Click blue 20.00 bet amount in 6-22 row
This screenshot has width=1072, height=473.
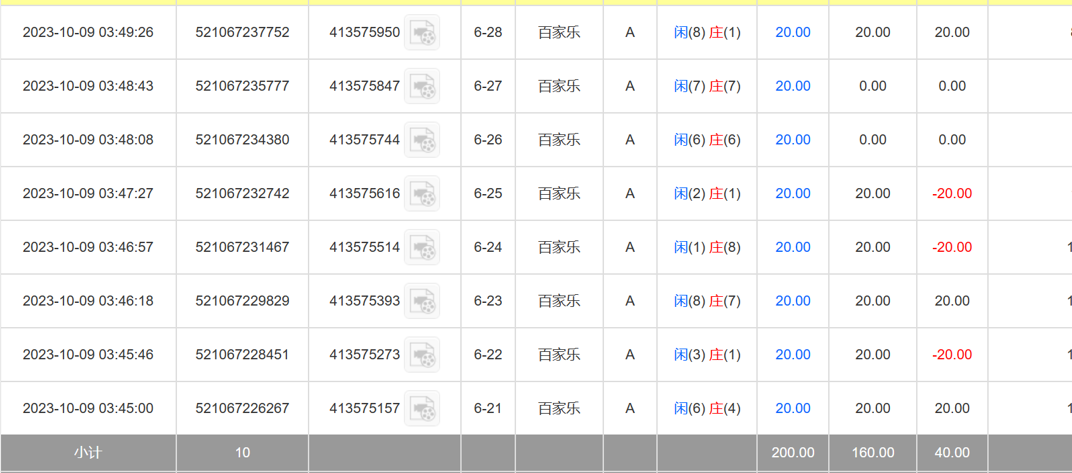[793, 355]
